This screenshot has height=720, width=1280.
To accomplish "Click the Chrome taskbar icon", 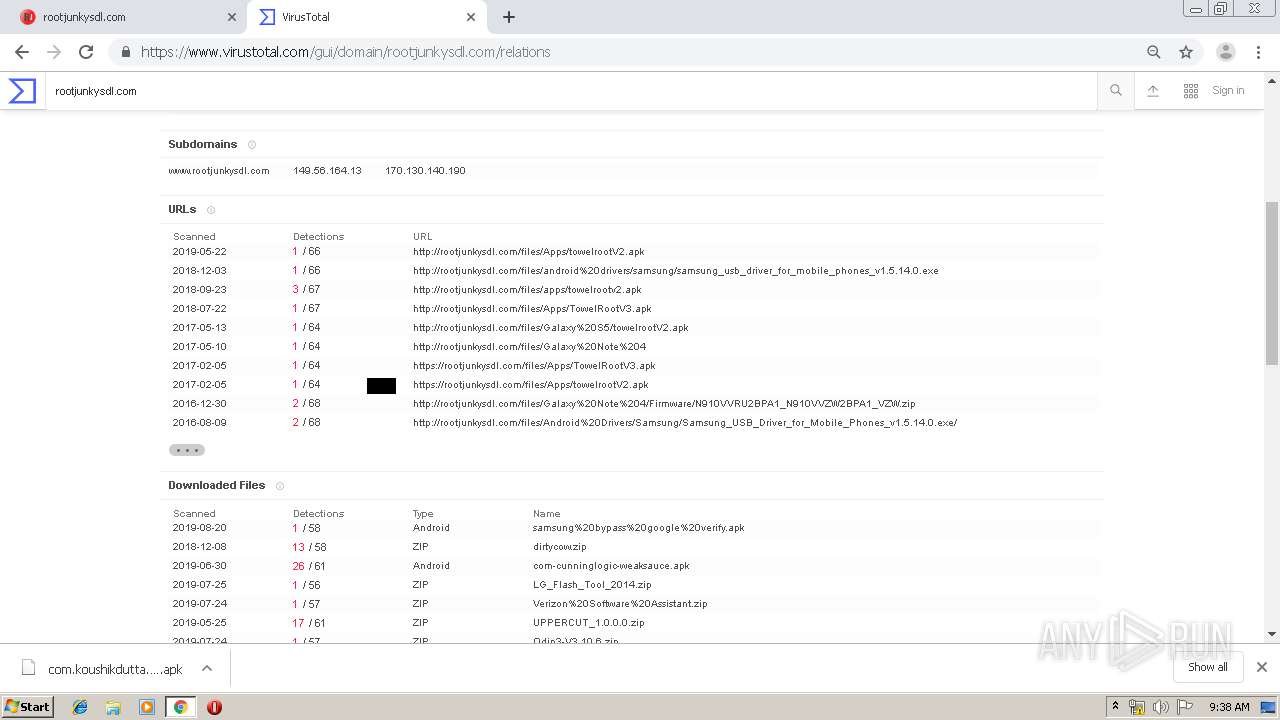I will point(180,707).
